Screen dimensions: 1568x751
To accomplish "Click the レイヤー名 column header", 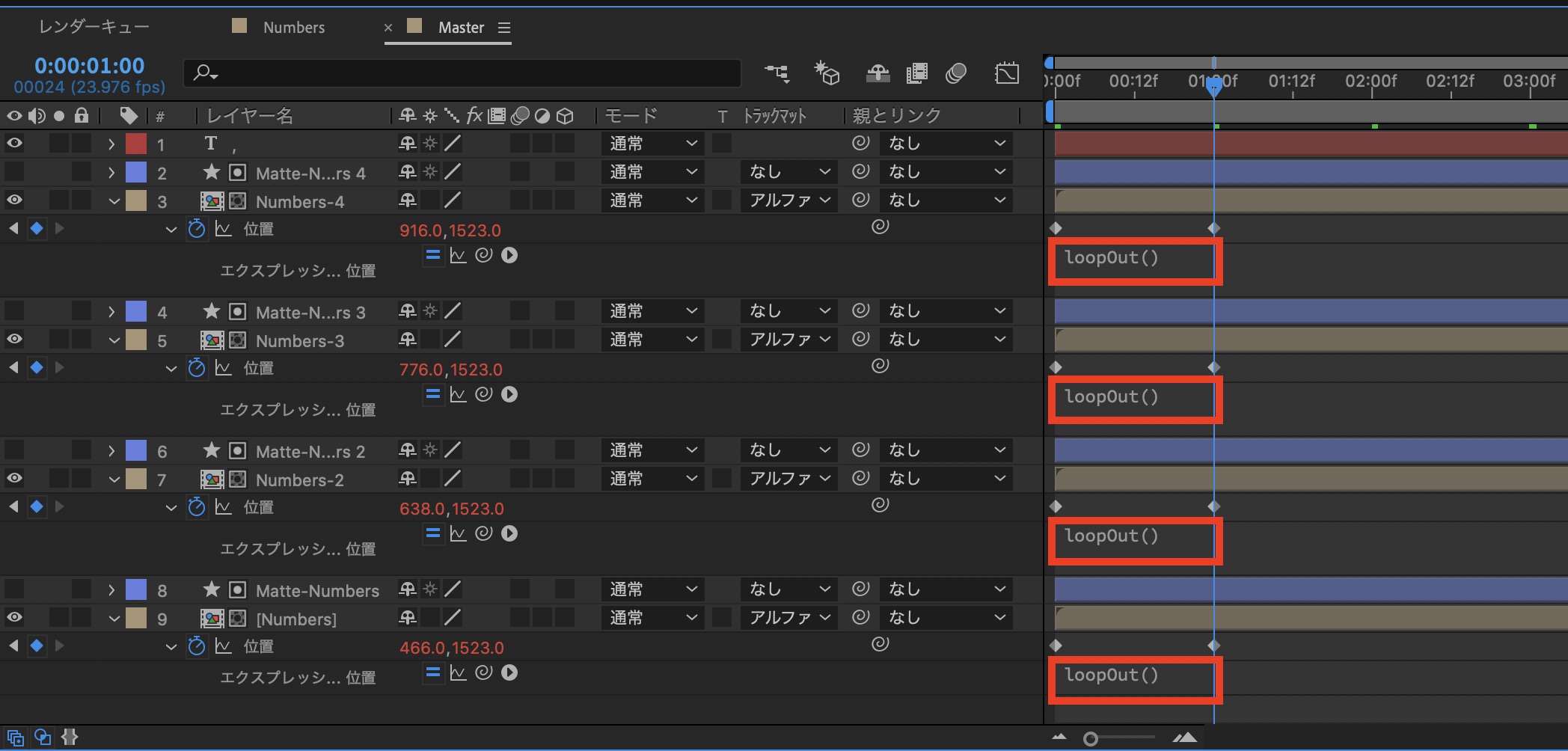I will pyautogui.click(x=250, y=115).
